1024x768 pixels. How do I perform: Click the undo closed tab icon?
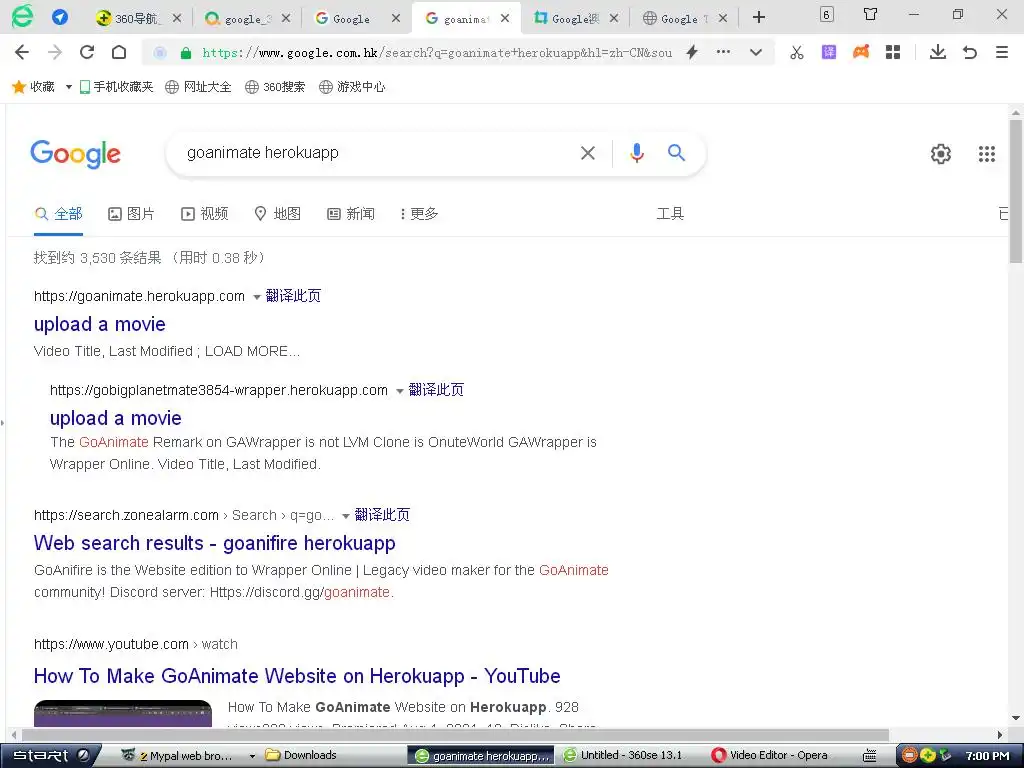(970, 52)
